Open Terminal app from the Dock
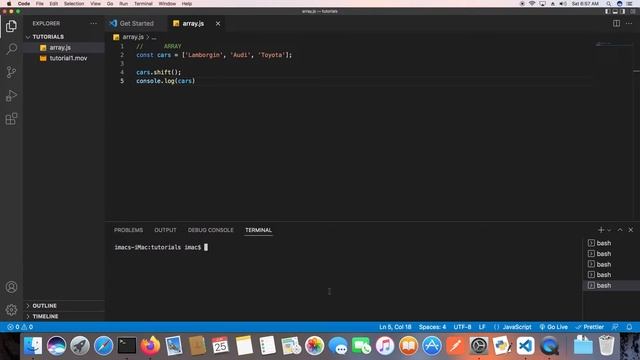Screen dimensions: 640x360 [127, 346]
